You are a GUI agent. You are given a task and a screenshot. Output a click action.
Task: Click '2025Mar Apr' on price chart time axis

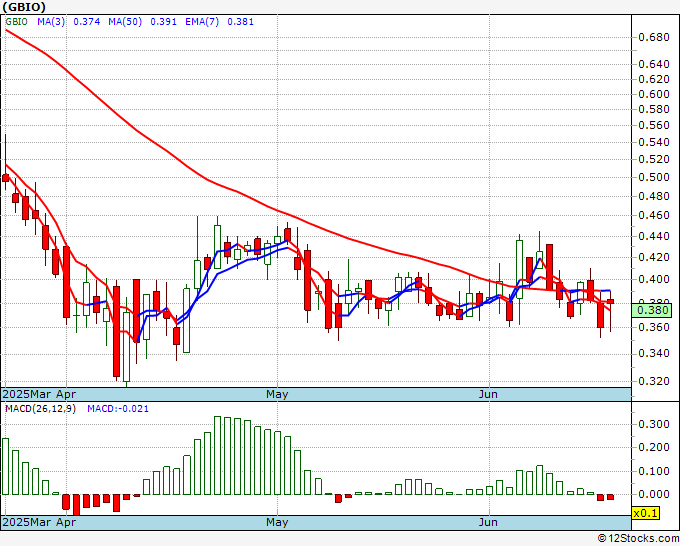pyautogui.click(x=39, y=394)
